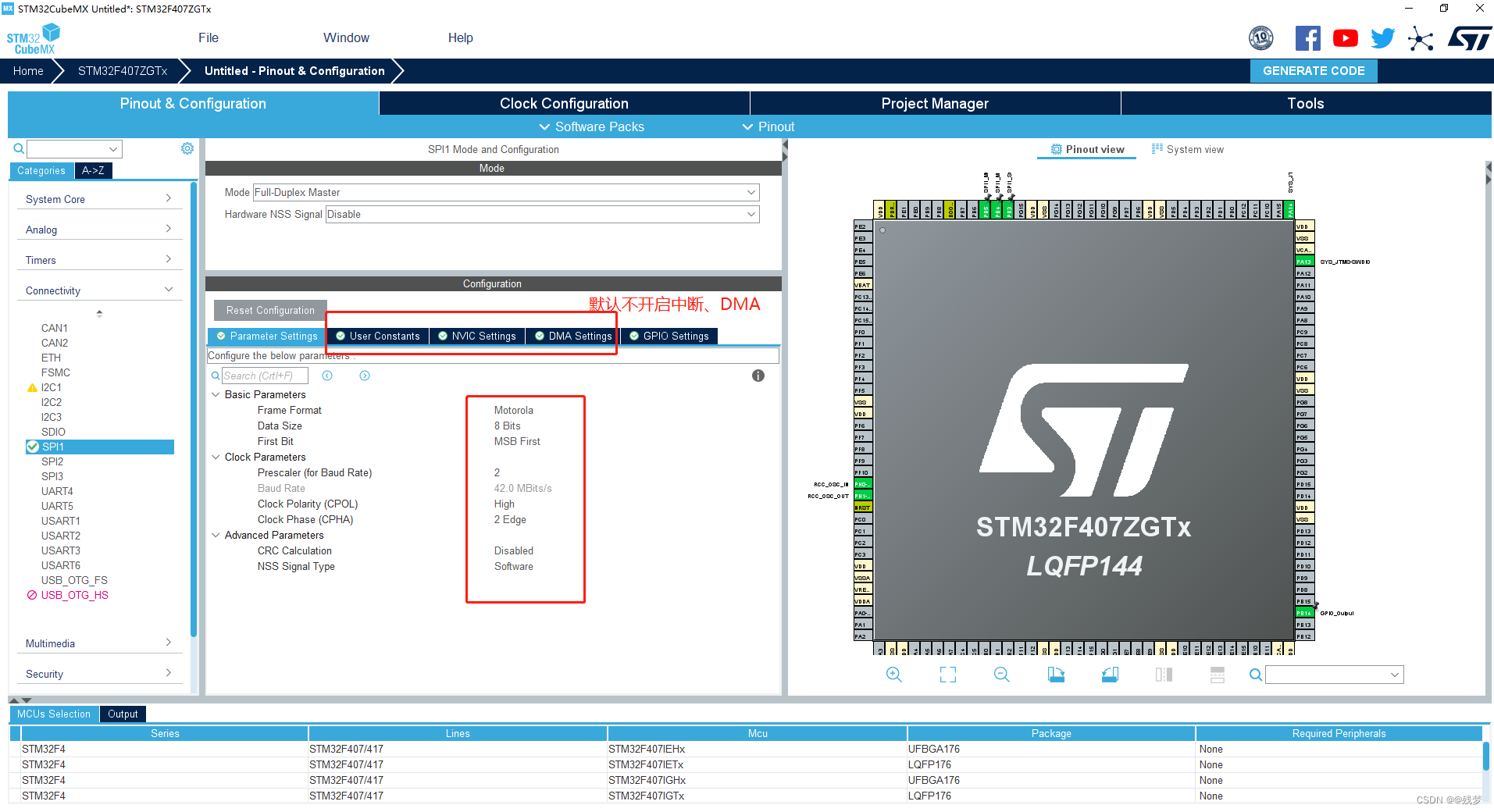Open the GPIO Settings tab
The image size is (1494, 812).
[669, 336]
